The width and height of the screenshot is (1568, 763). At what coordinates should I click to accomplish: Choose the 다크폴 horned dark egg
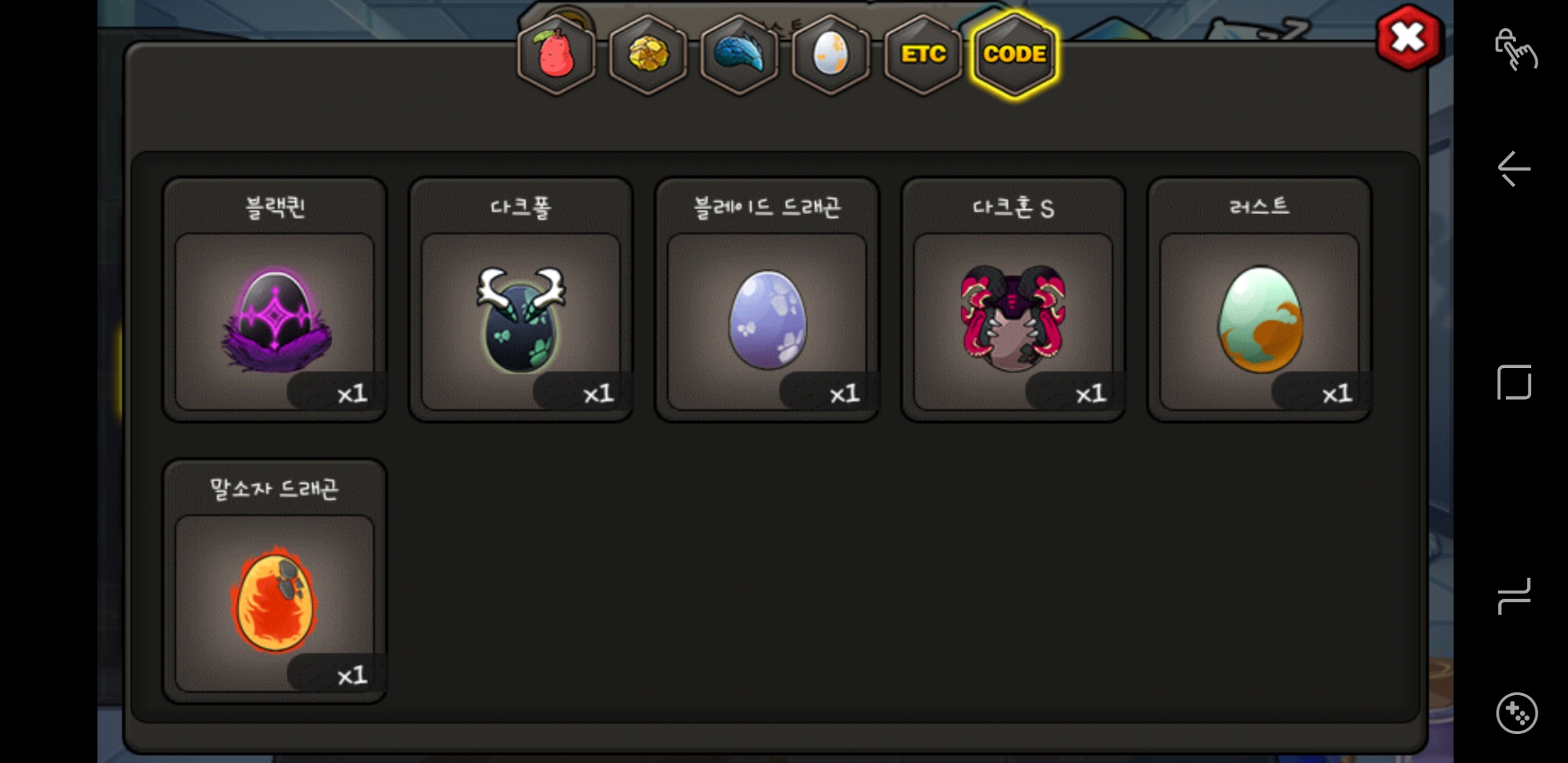[x=521, y=321]
